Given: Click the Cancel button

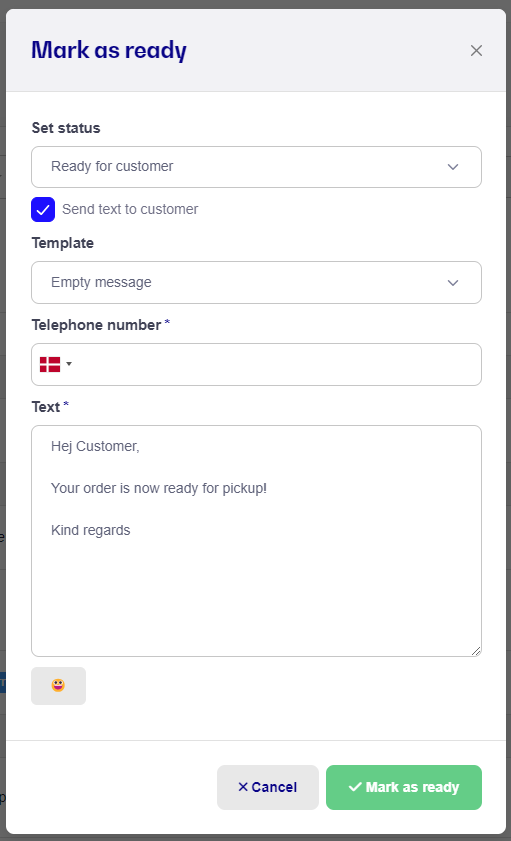Looking at the screenshot, I should pyautogui.click(x=268, y=787).
